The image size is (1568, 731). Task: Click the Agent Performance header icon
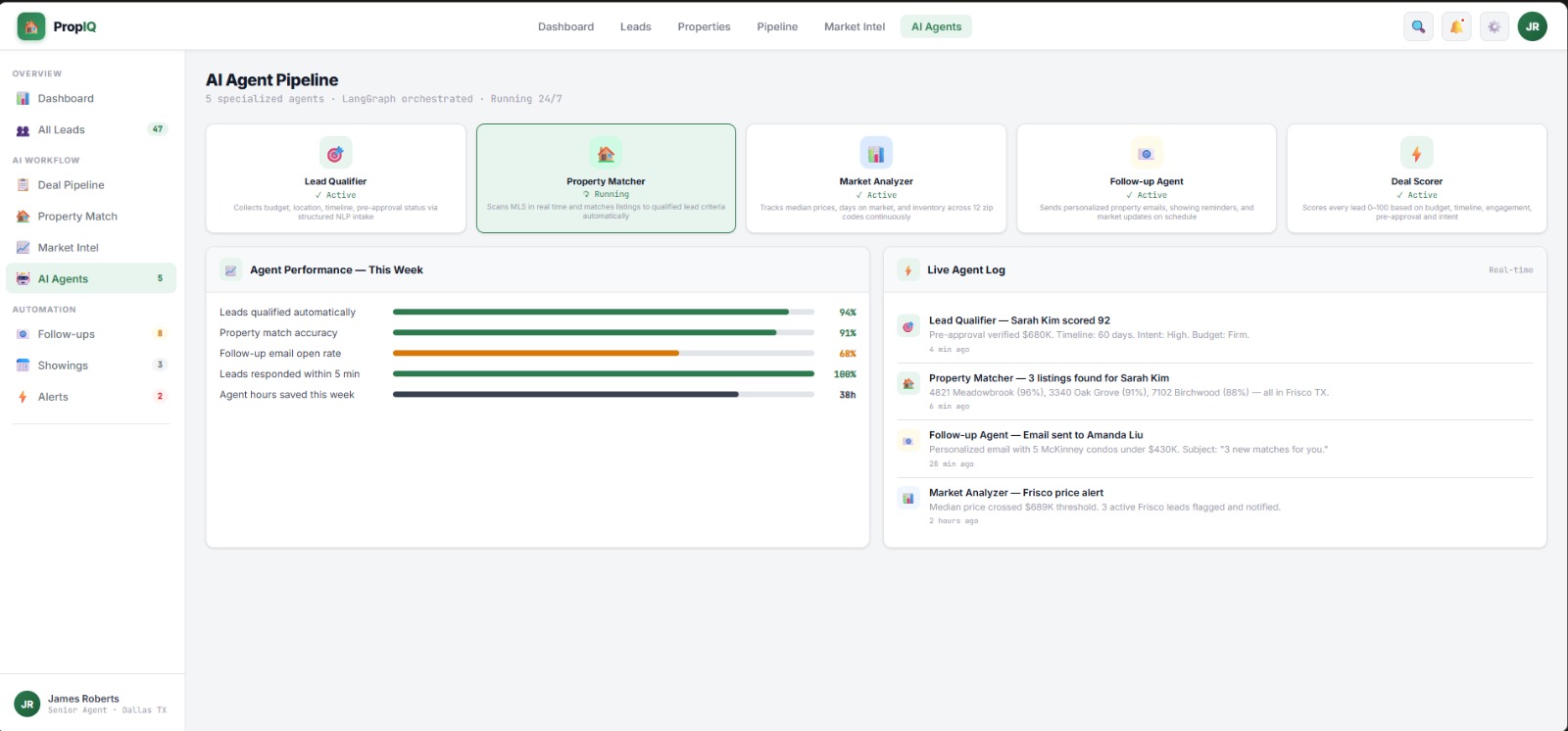(230, 270)
